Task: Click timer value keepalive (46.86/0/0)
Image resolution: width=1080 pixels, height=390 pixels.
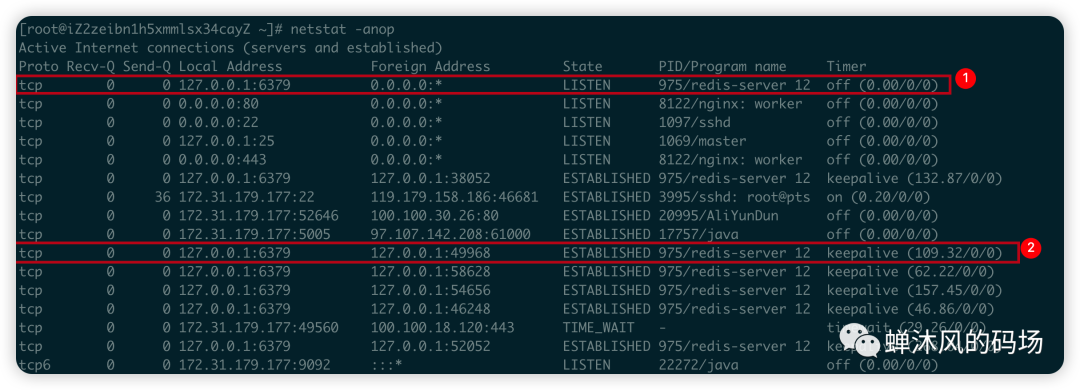Action: (911, 309)
